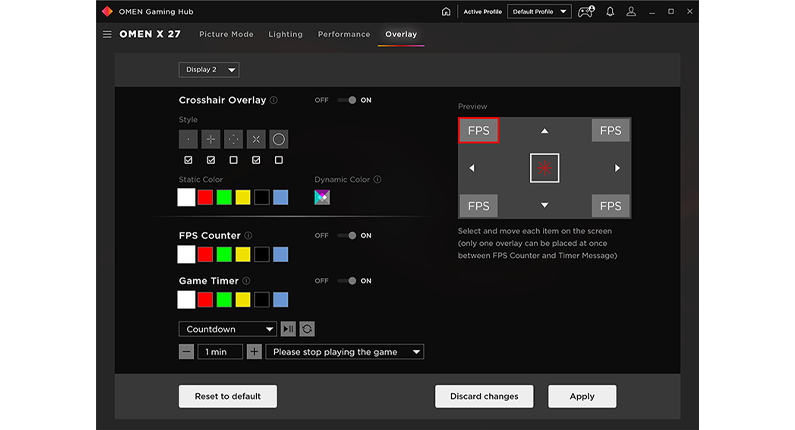
Task: Select the circle crosshair style
Action: pyautogui.click(x=278, y=139)
